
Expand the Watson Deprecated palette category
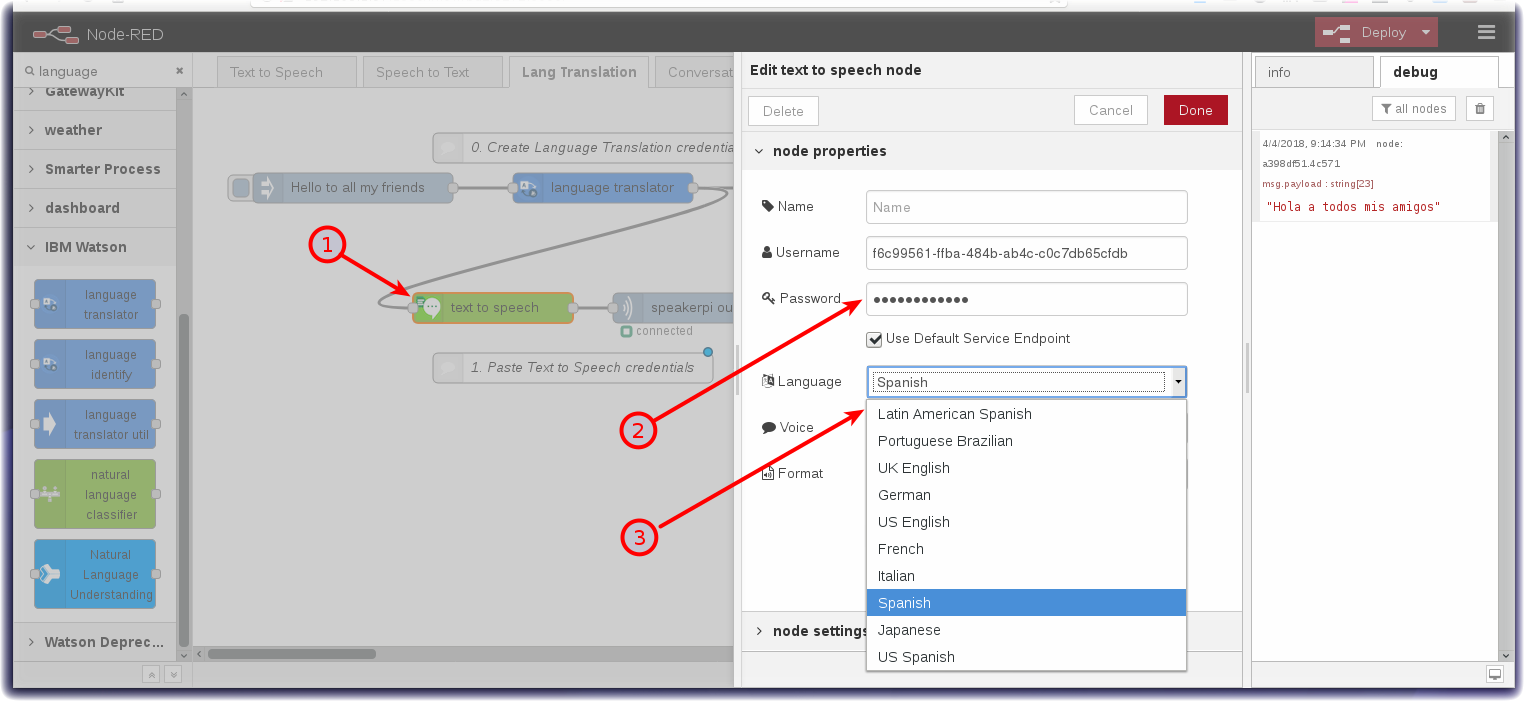click(x=95, y=642)
